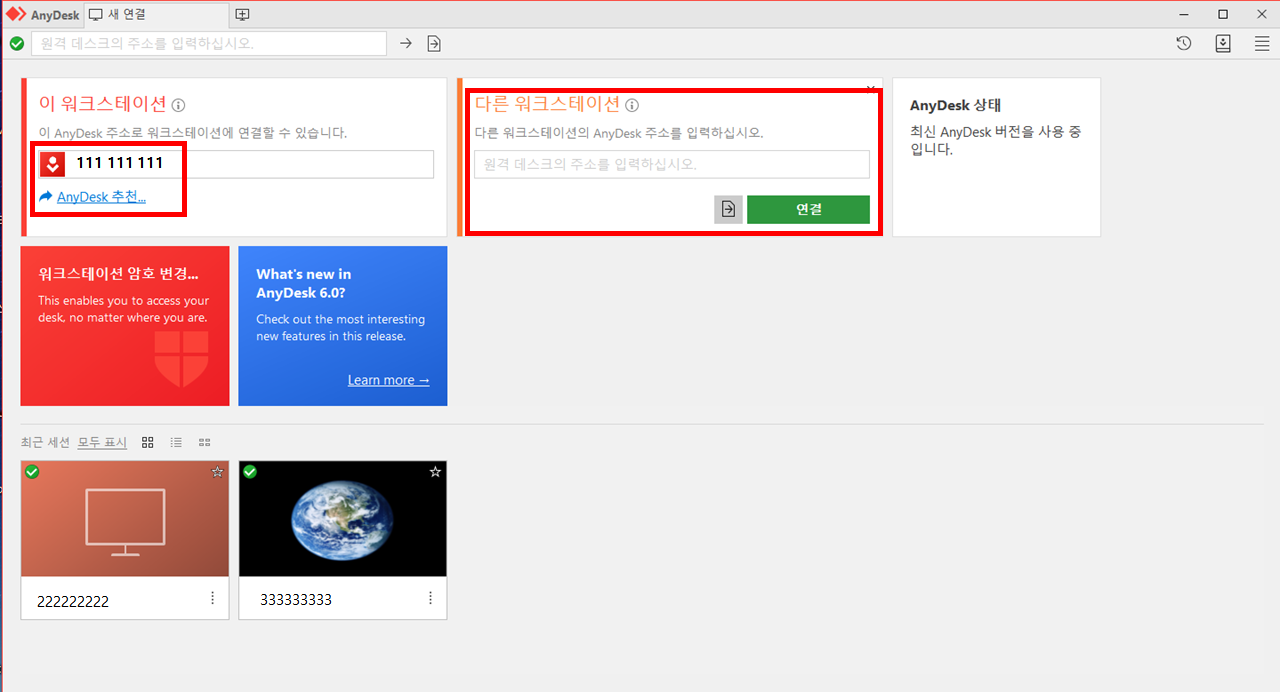Click the green 연결 button
The height and width of the screenshot is (692, 1280).
808,209
